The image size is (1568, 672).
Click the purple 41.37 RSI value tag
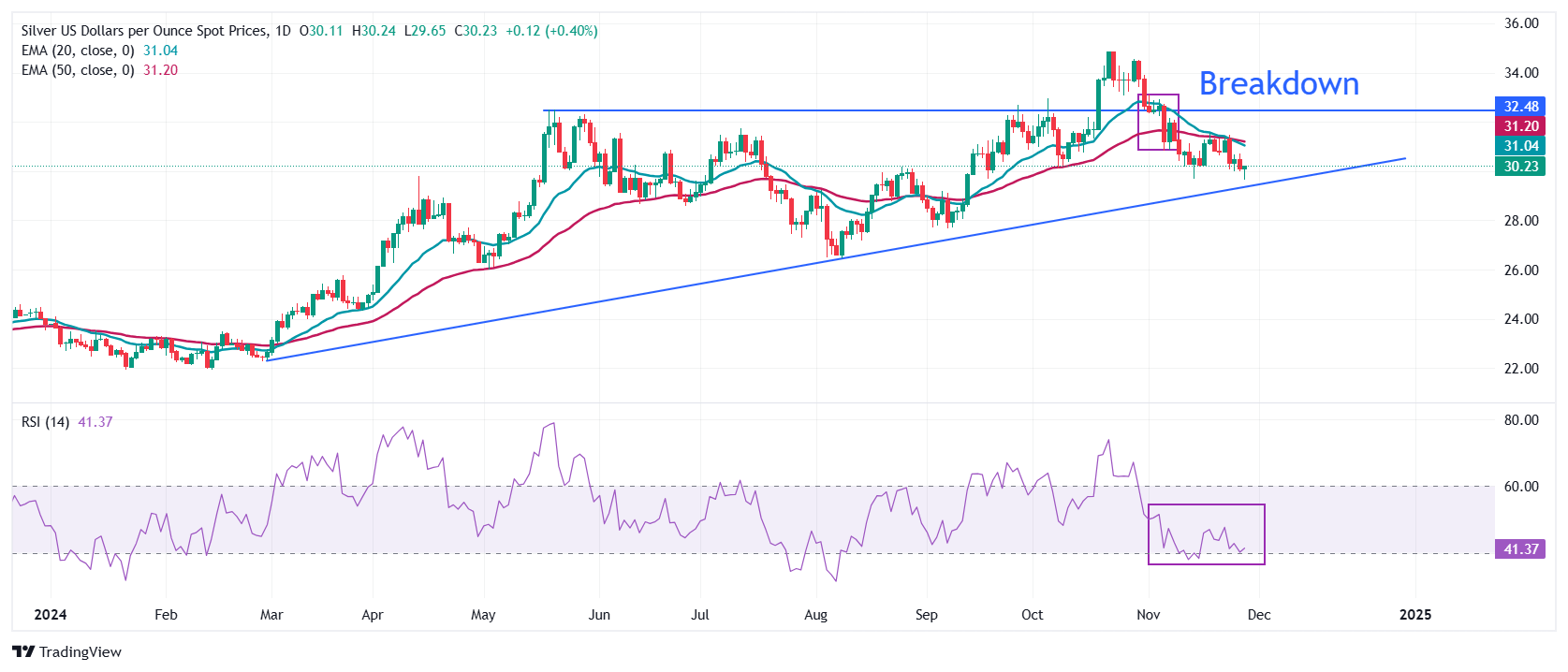(x=1520, y=549)
